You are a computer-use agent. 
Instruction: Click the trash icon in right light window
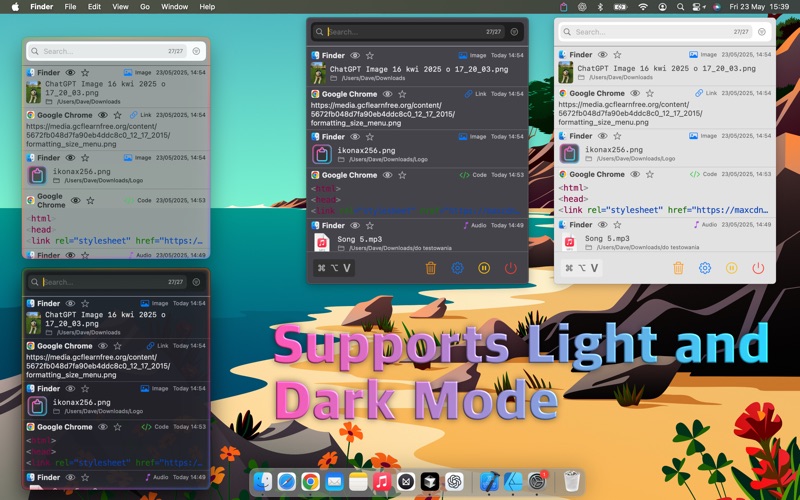[x=678, y=268]
